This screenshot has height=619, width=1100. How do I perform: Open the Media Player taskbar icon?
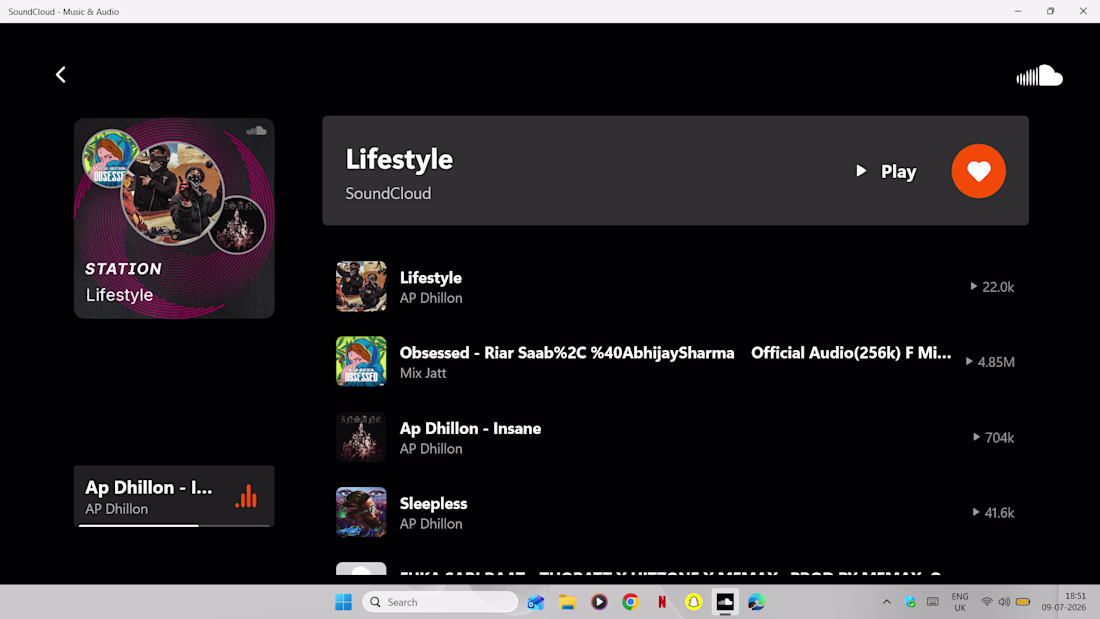[x=599, y=602]
